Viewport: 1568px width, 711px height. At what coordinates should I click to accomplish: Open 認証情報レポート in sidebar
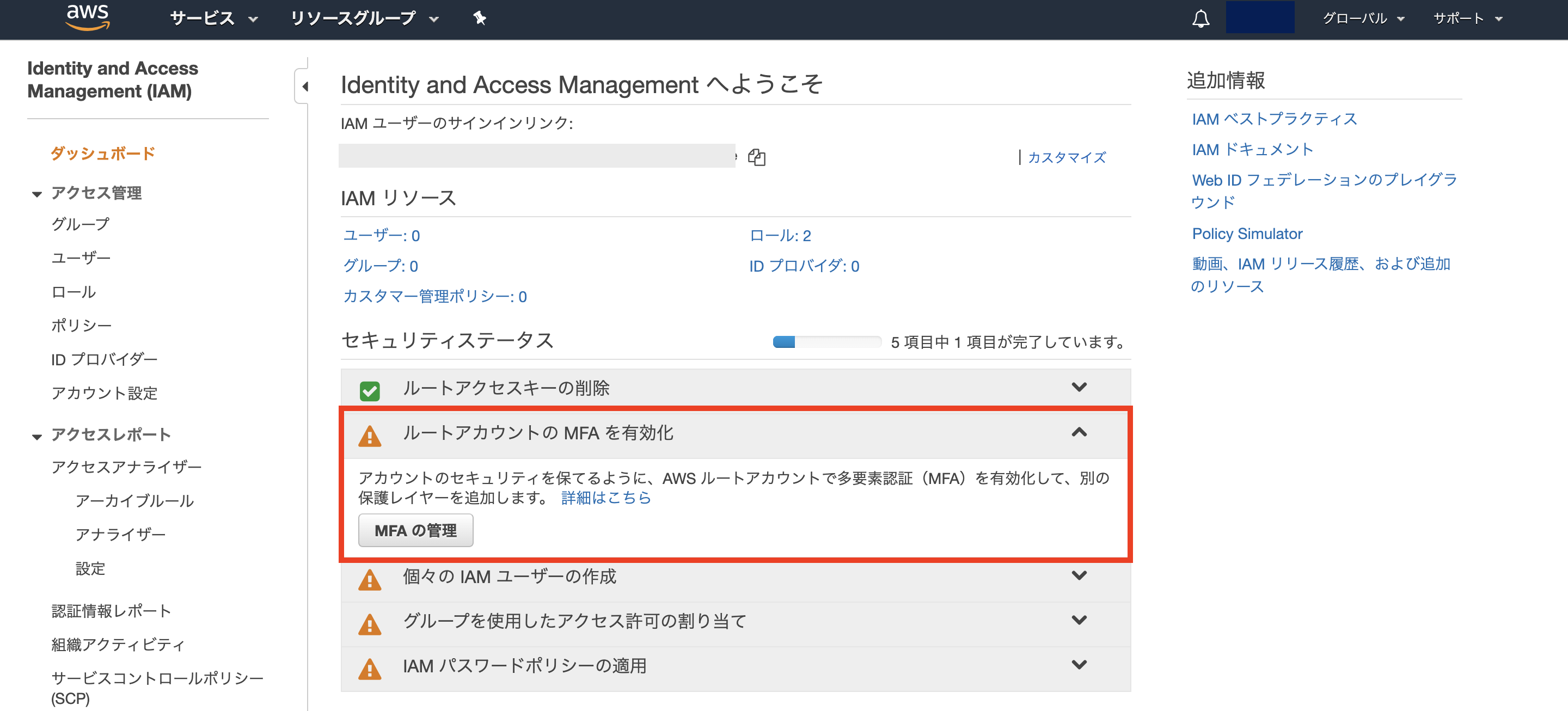(x=112, y=611)
